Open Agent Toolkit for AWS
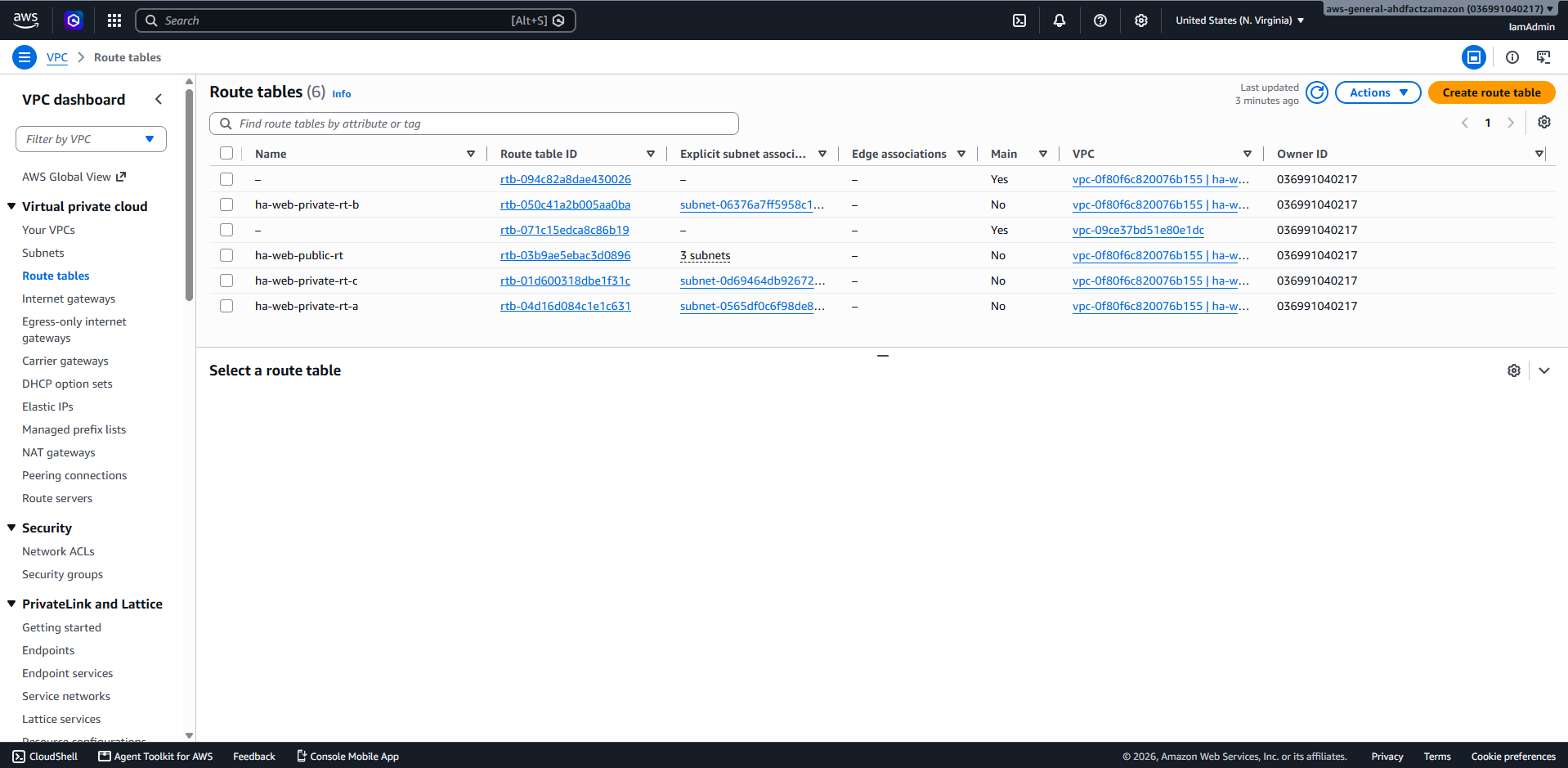 [155, 757]
